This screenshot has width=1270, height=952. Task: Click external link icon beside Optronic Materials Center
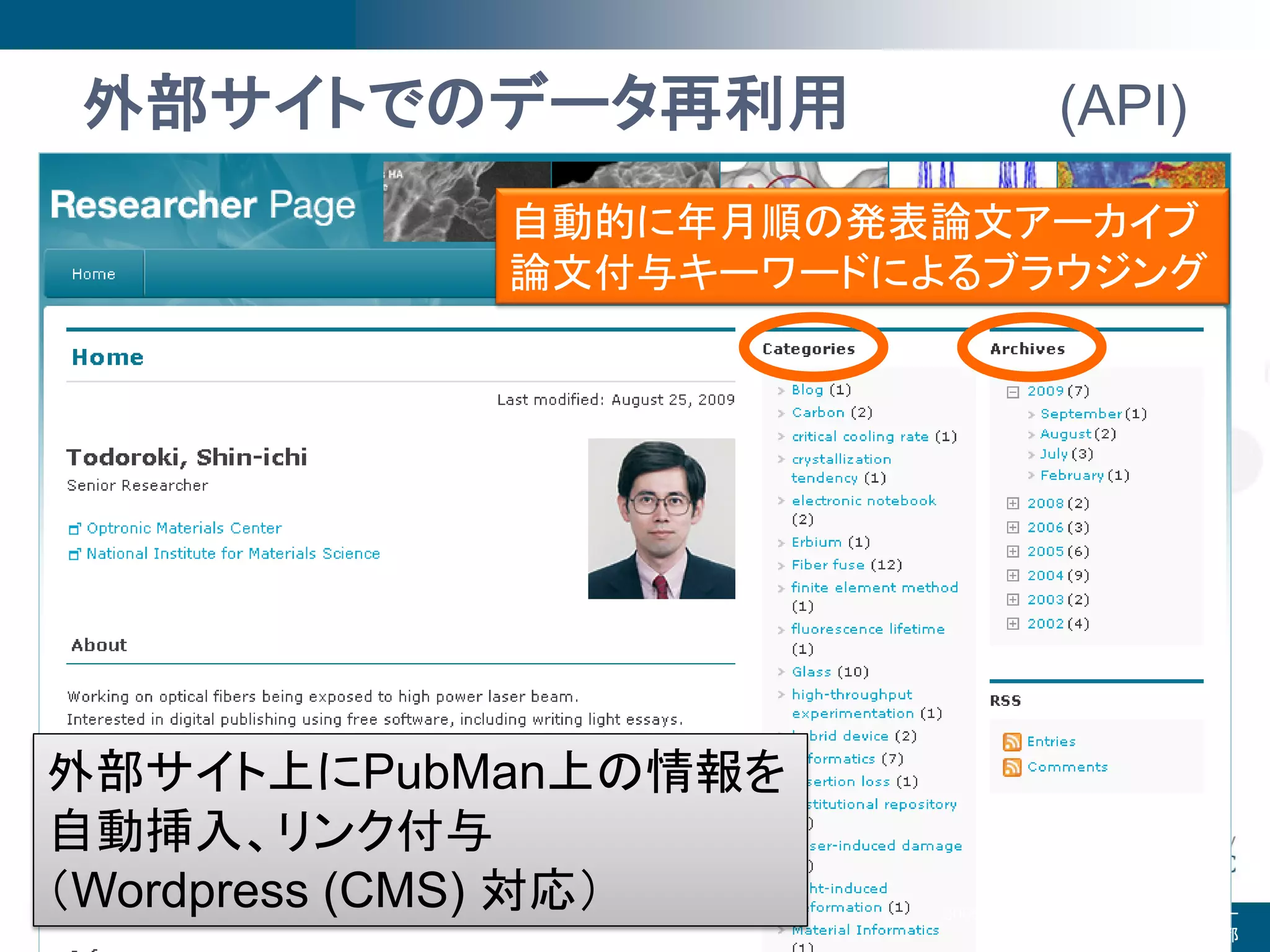74,529
